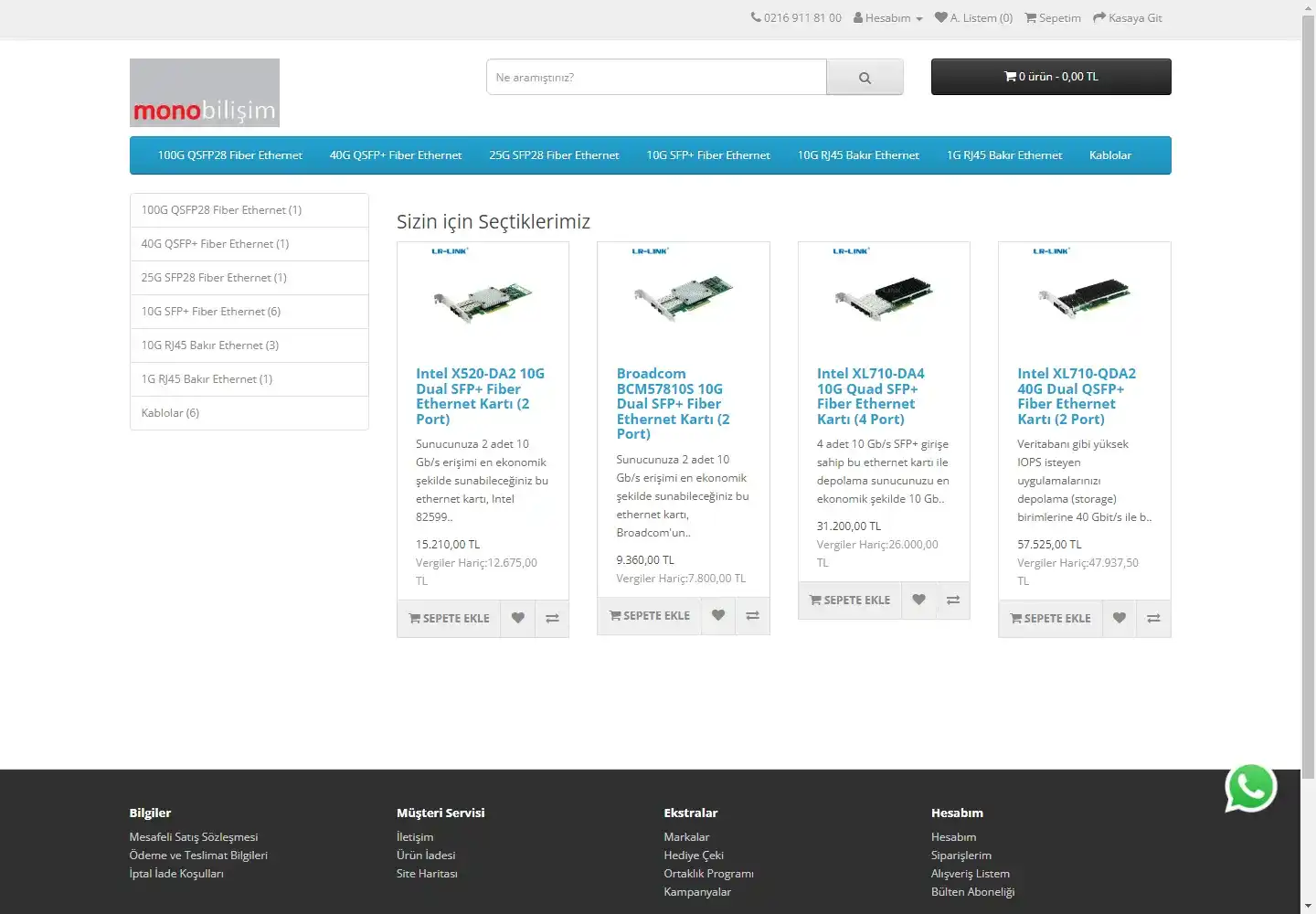Open the 0 ürün - 0,00 TL cart dropdown

1051,77
